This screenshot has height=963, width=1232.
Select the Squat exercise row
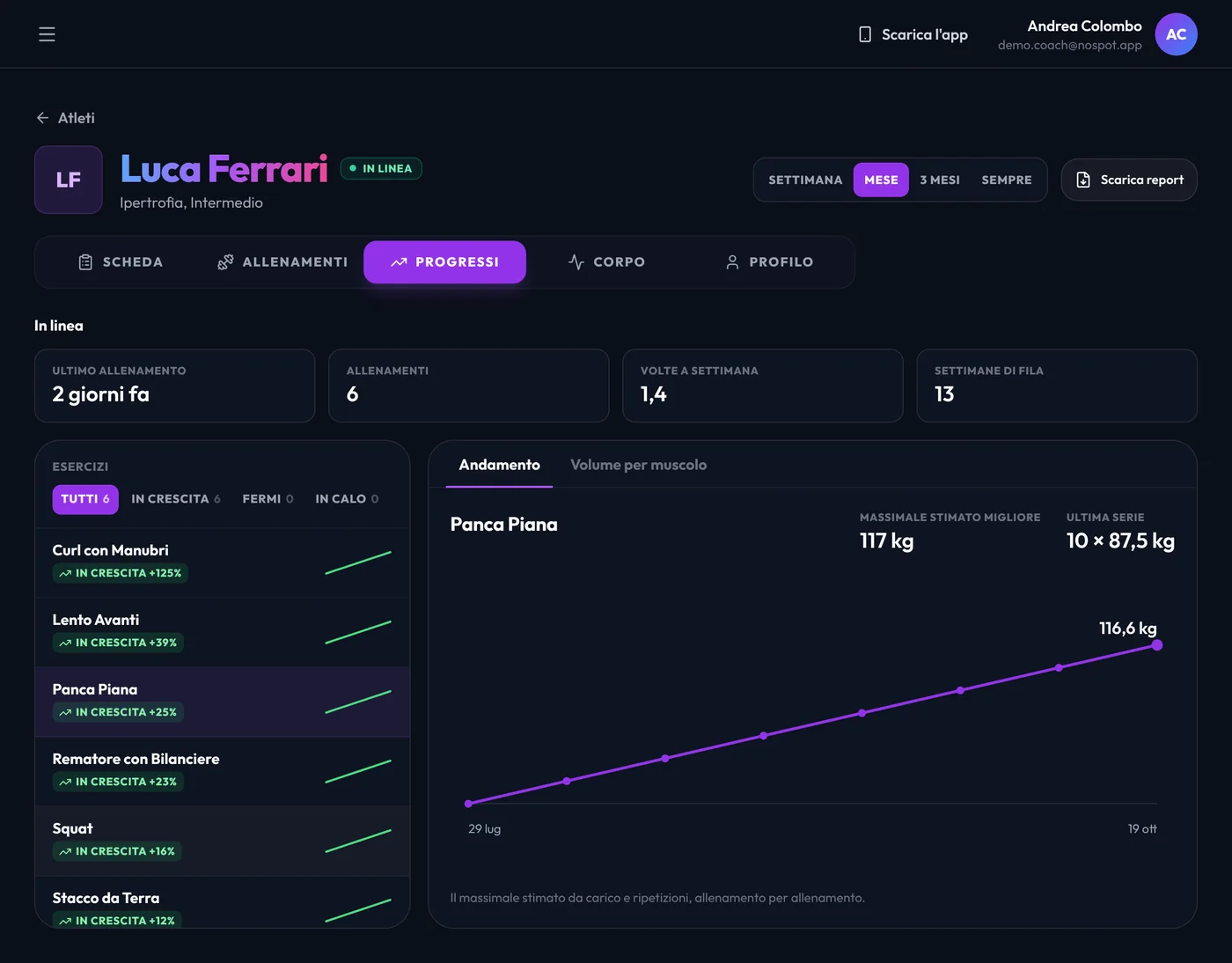tap(223, 842)
